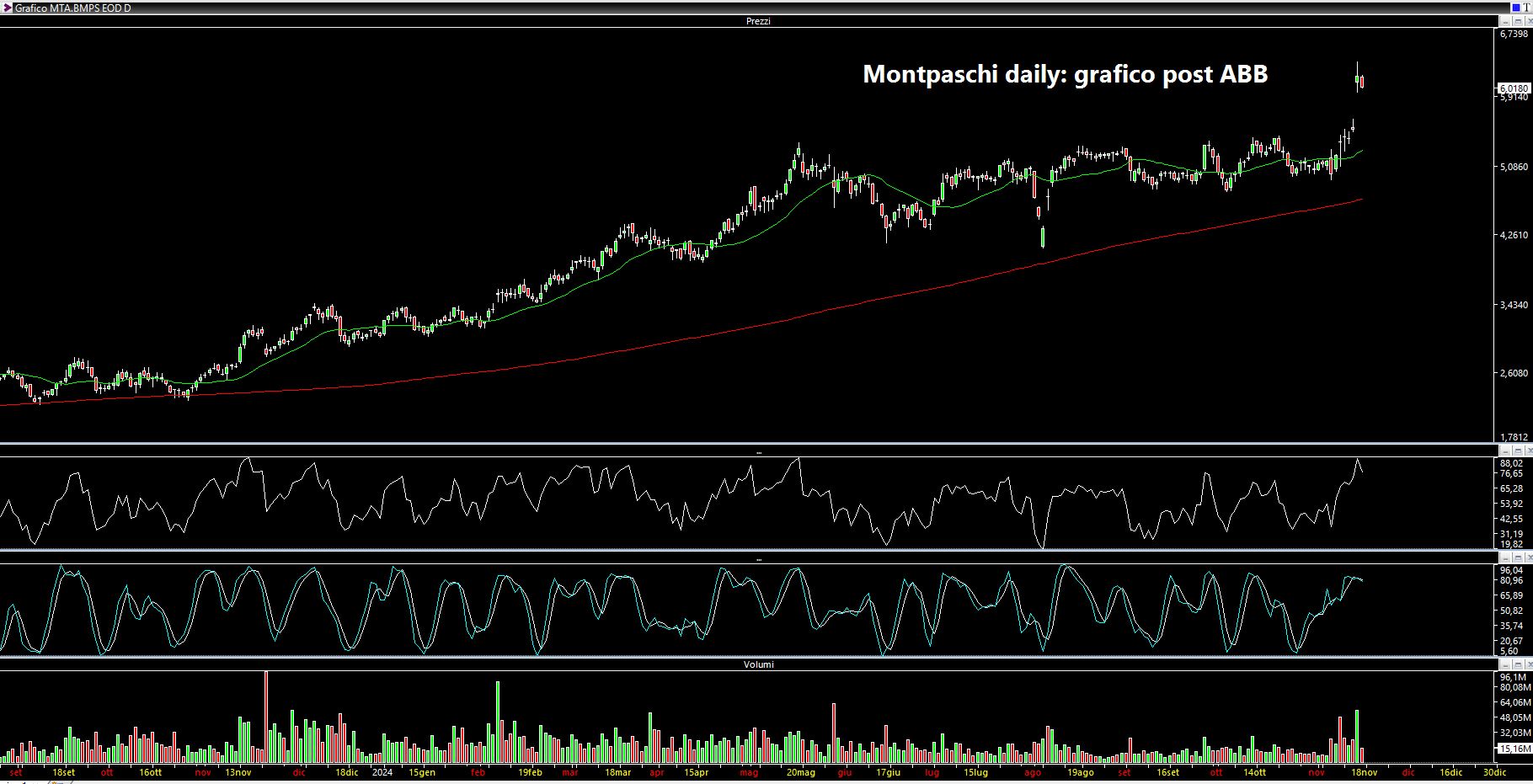Click the 30dic date on time axis

(1494, 772)
